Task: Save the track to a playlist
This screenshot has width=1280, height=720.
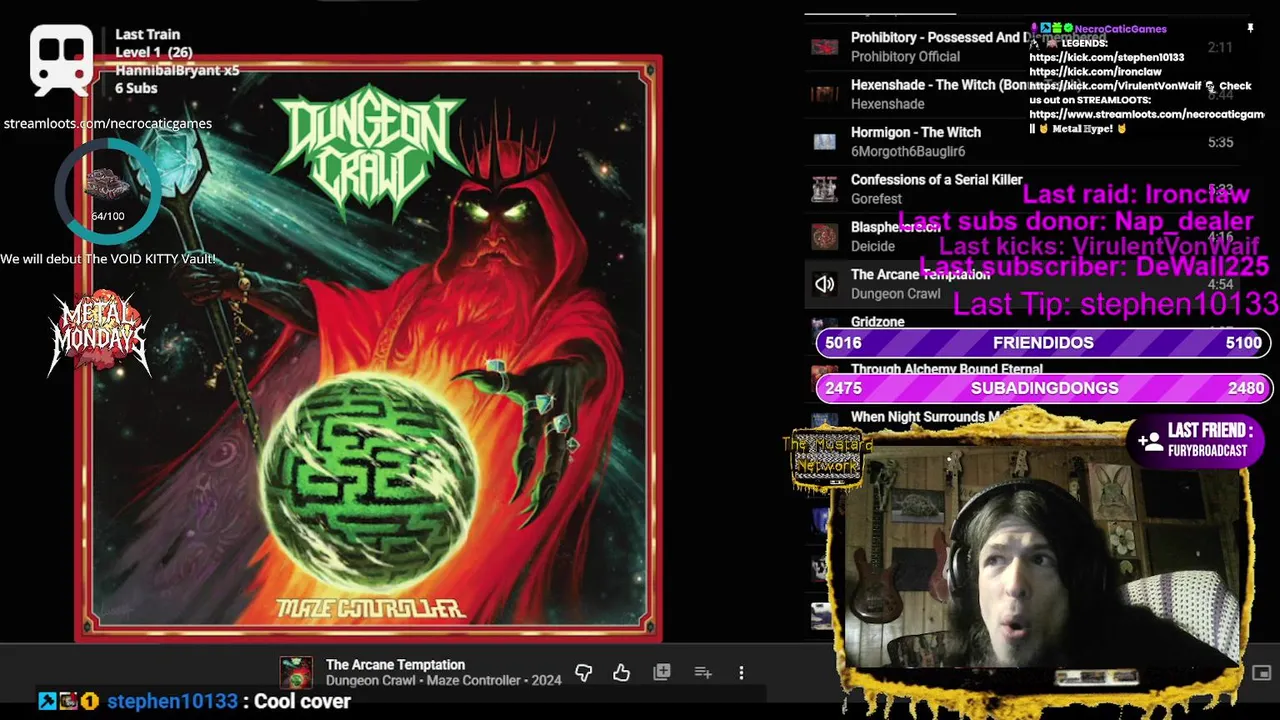Action: point(662,673)
